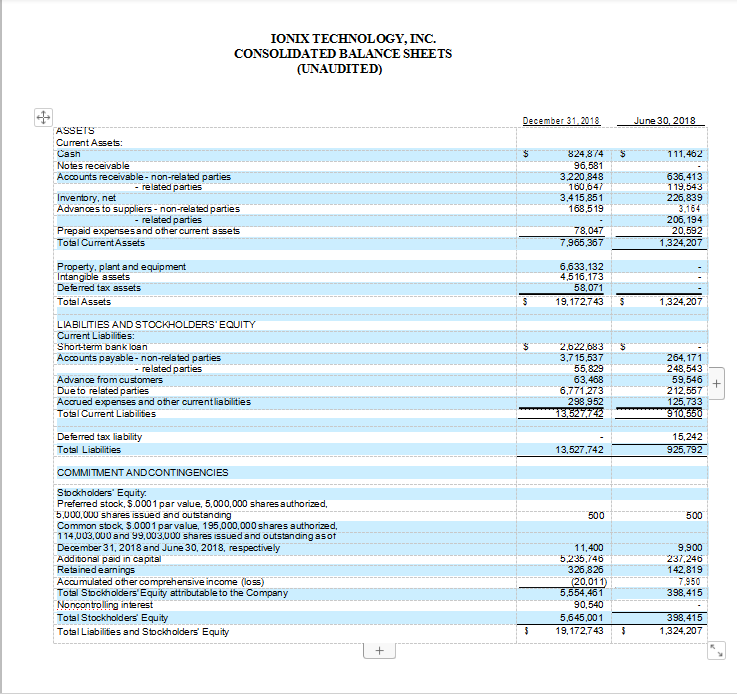Click the add row plus button
Image resolution: width=737 pixels, height=694 pixels.
[x=379, y=651]
